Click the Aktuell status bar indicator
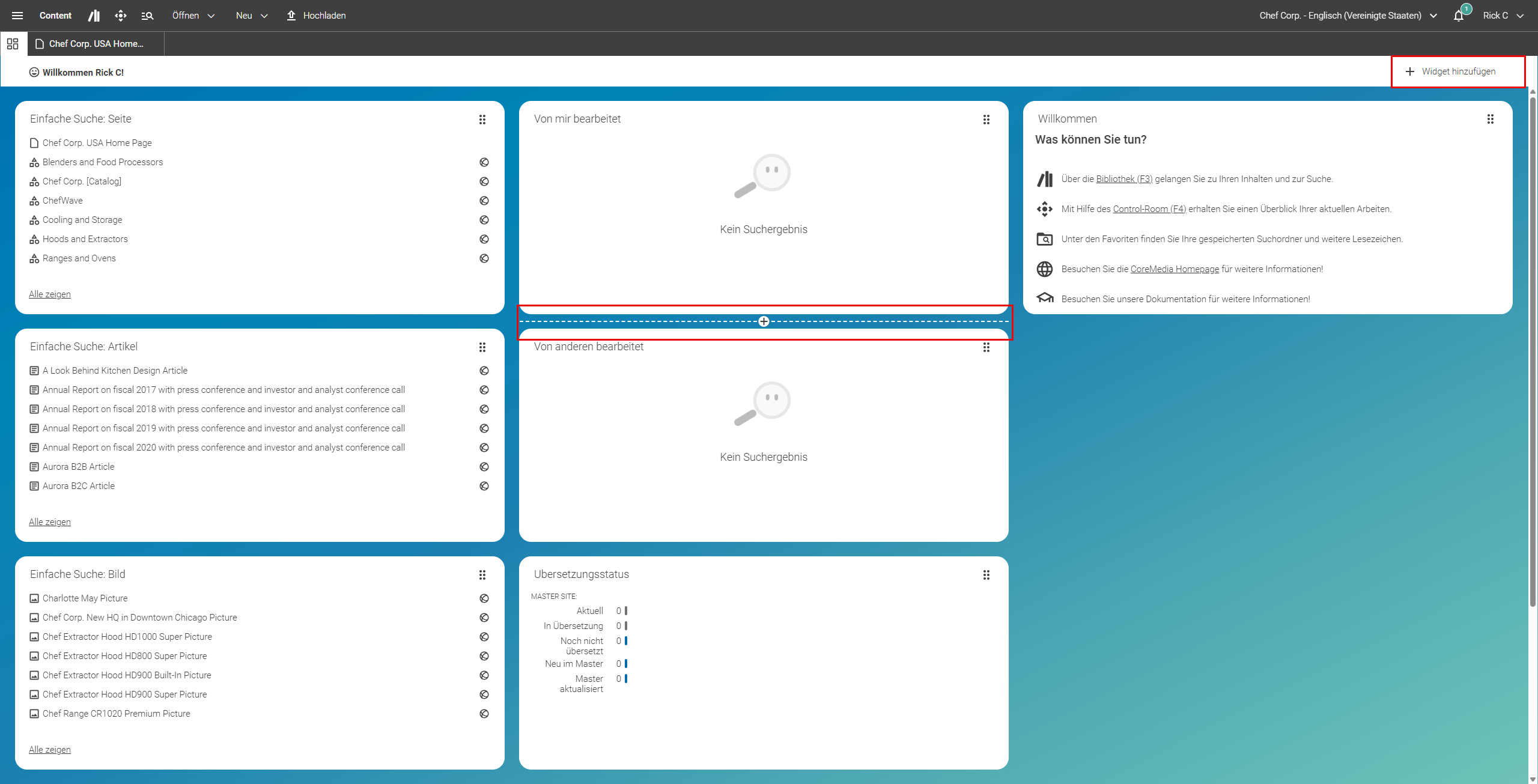The height and width of the screenshot is (784, 1538). tap(626, 611)
